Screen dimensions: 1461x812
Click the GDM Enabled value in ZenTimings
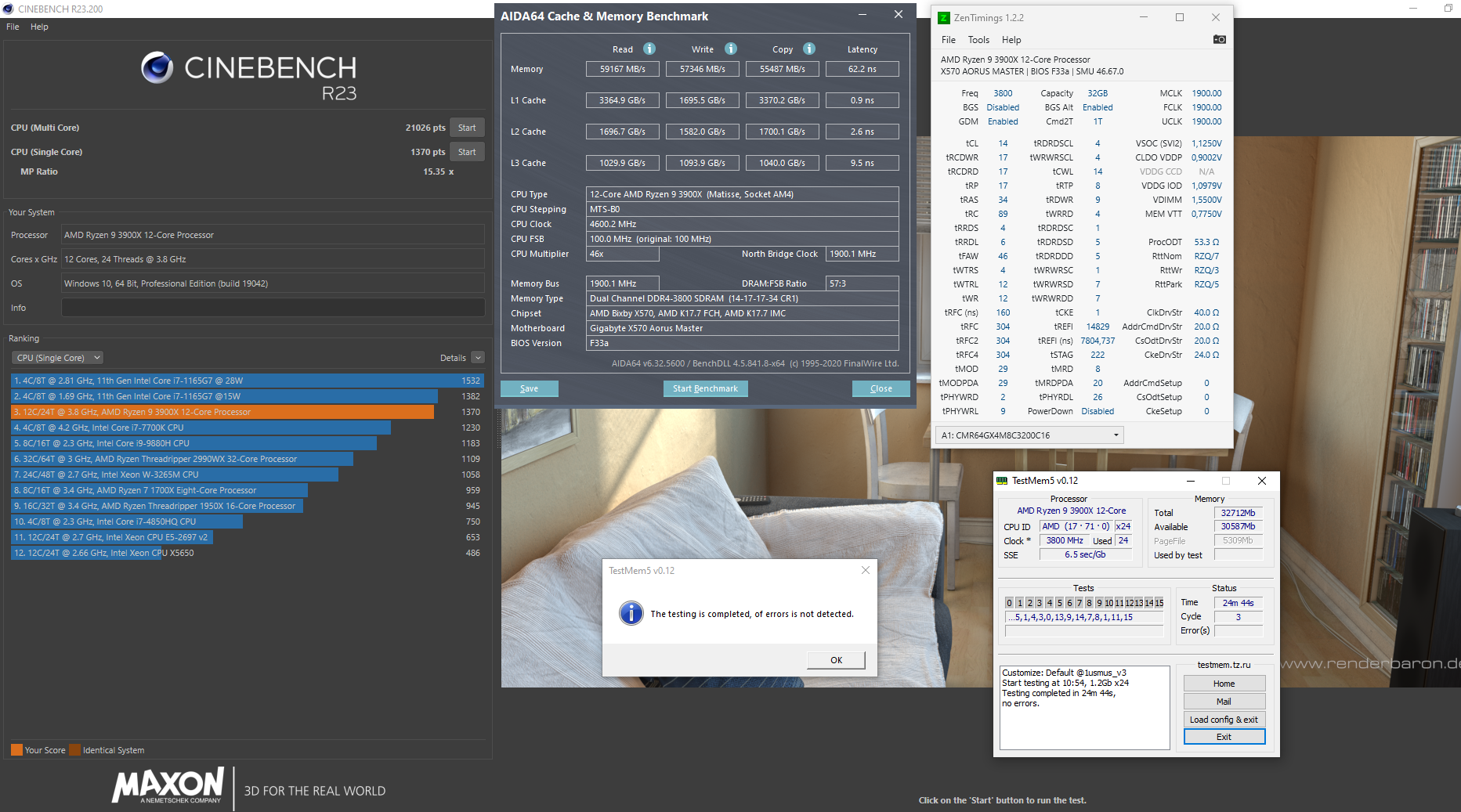pyautogui.click(x=1003, y=121)
